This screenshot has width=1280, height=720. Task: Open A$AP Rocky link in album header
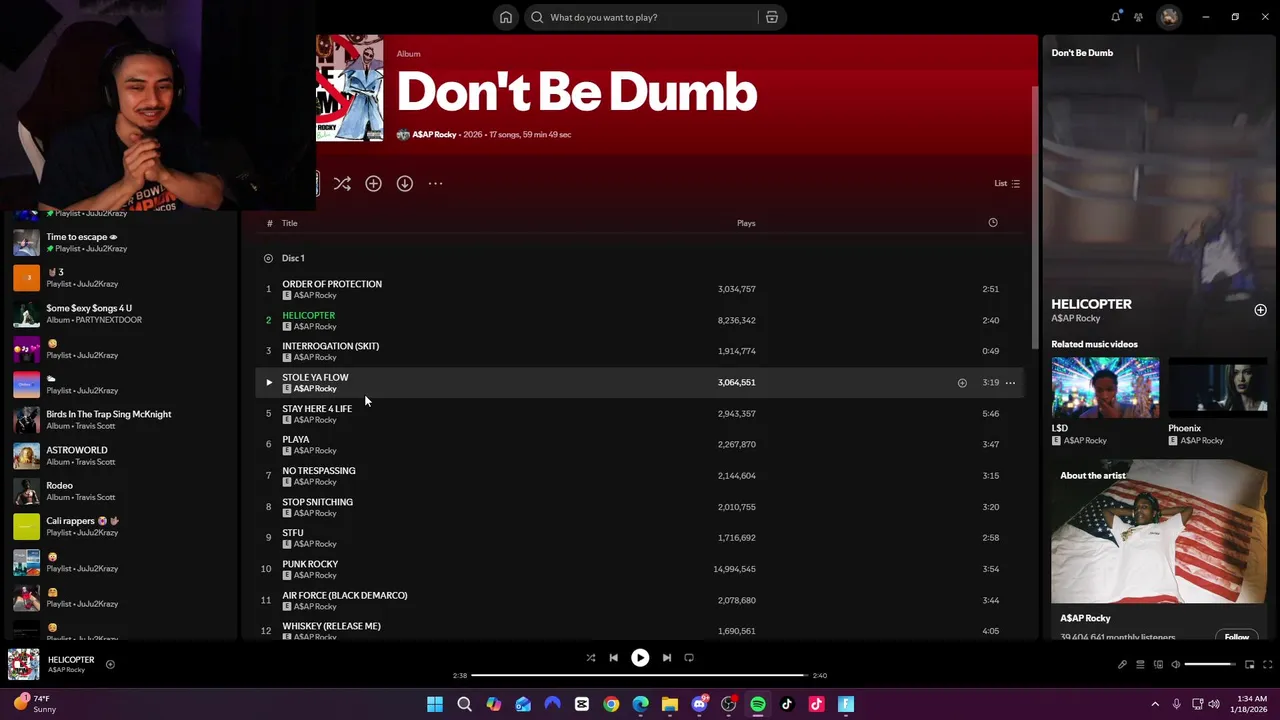tap(434, 134)
